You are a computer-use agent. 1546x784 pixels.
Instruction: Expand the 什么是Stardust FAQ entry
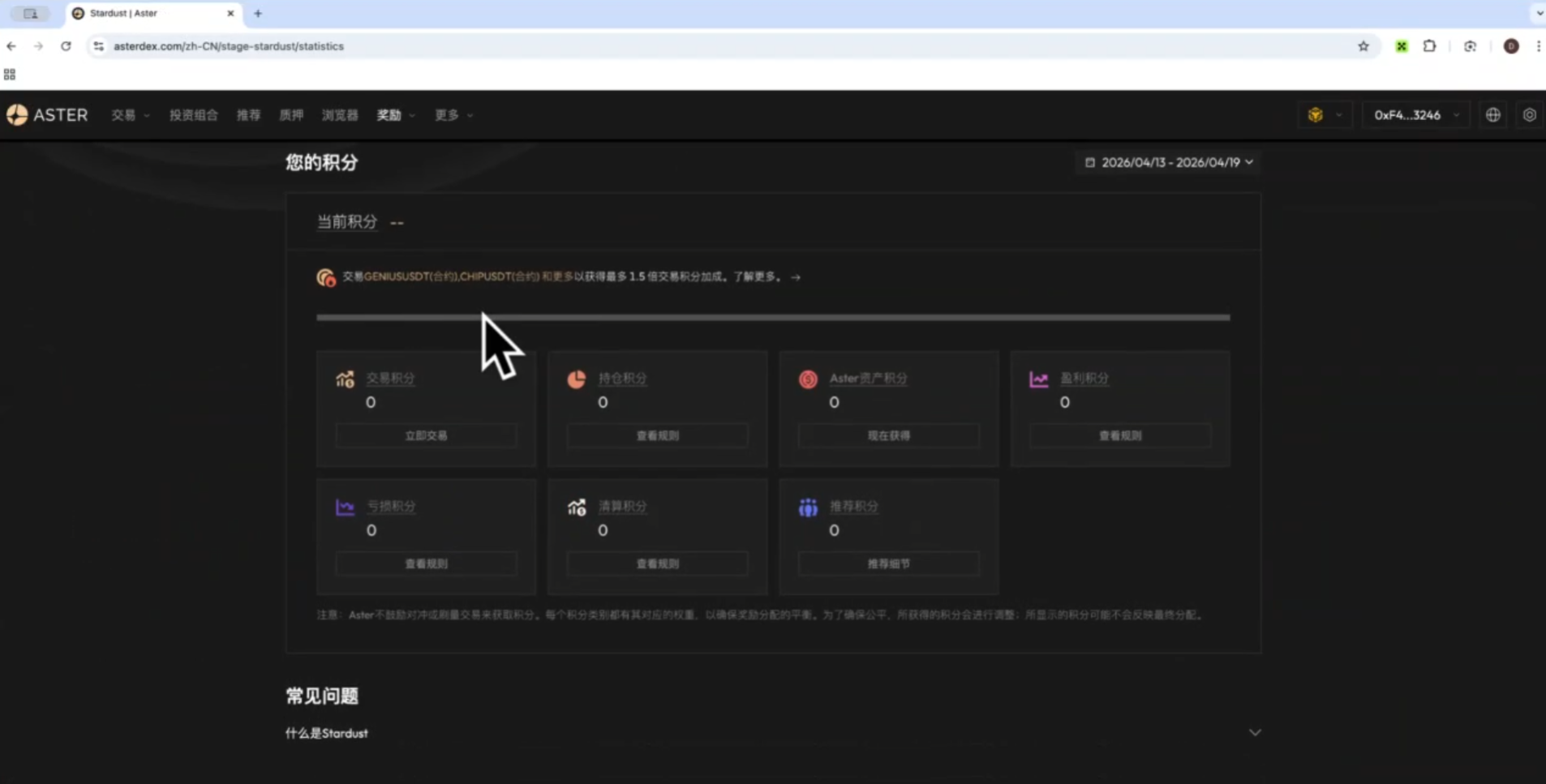coord(1255,732)
